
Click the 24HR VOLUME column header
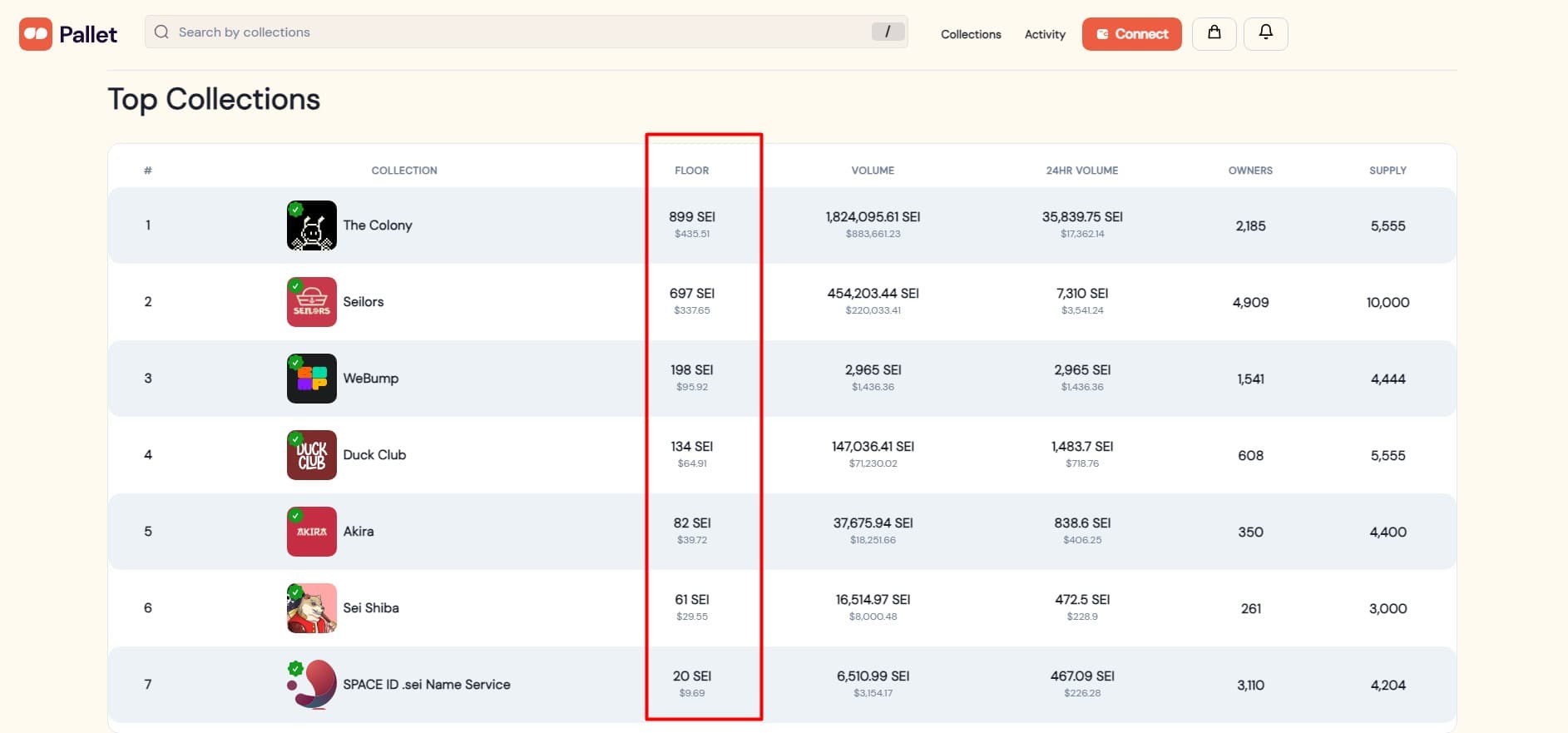pos(1082,171)
